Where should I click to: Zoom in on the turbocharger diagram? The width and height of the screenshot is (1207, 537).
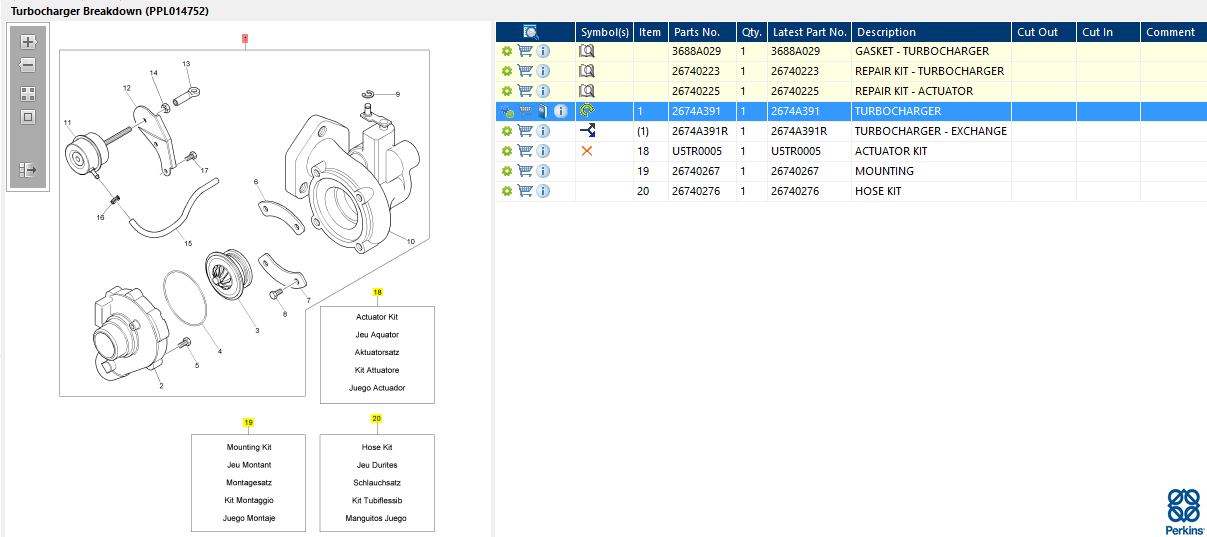[28, 42]
